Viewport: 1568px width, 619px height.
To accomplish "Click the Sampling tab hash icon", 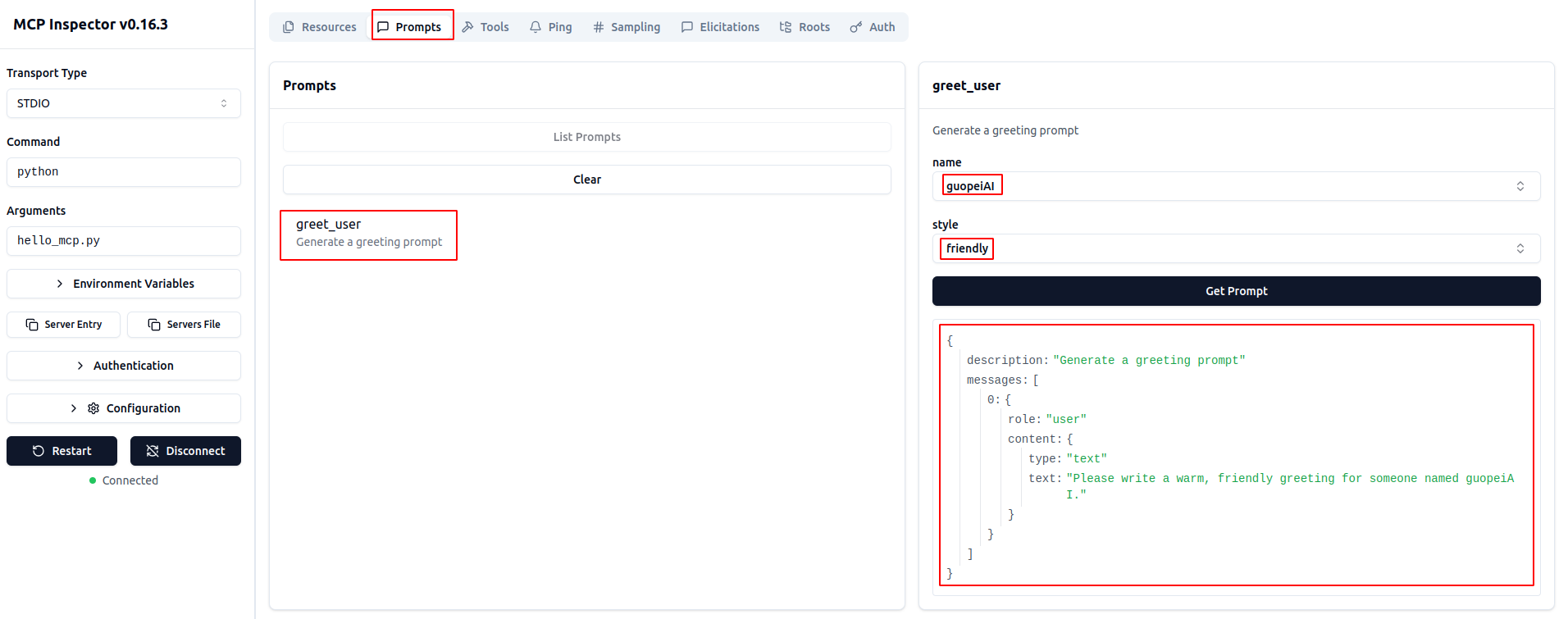I will pos(599,27).
